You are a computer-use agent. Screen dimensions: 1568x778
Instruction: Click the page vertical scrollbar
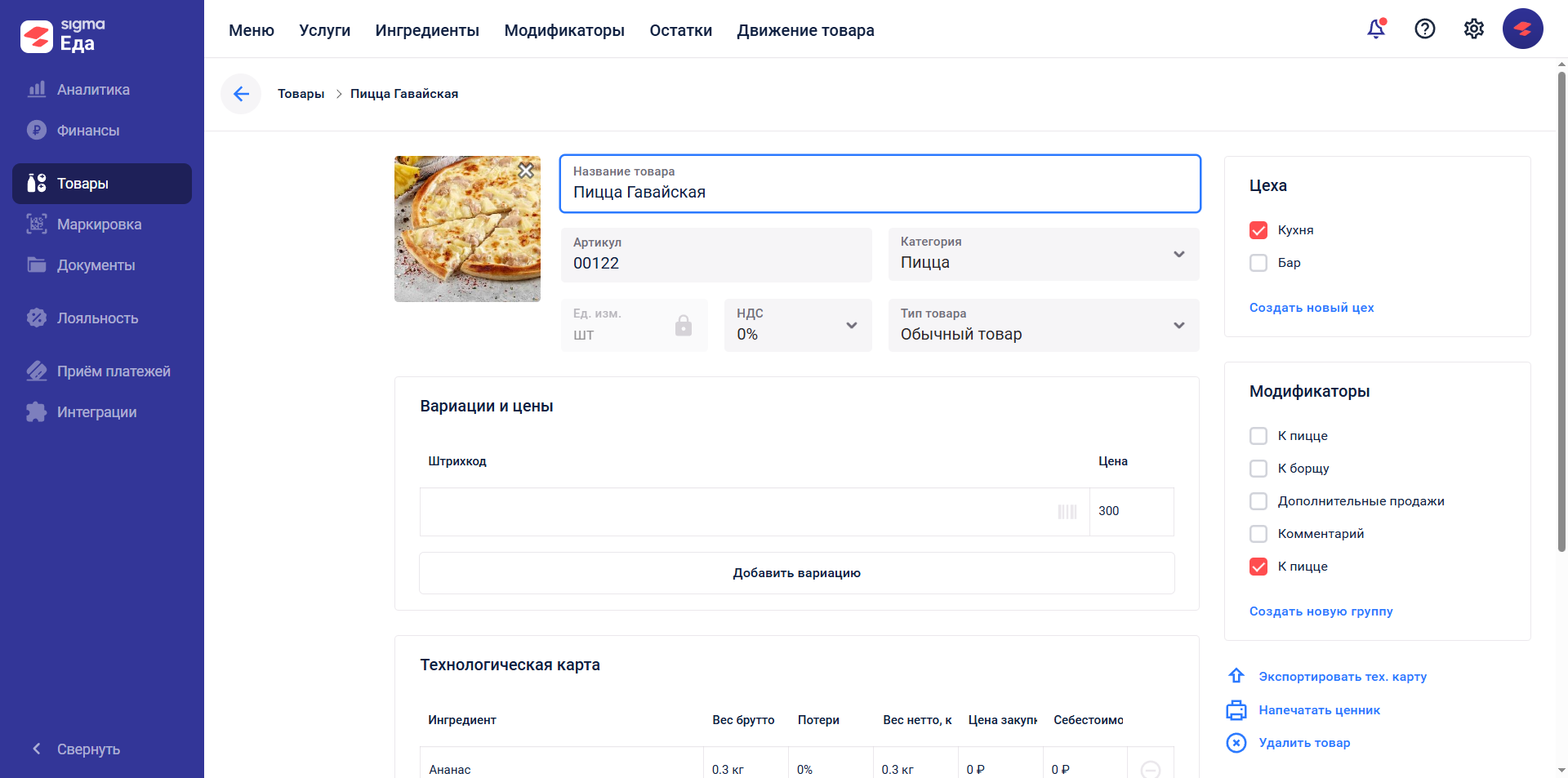point(1561,310)
